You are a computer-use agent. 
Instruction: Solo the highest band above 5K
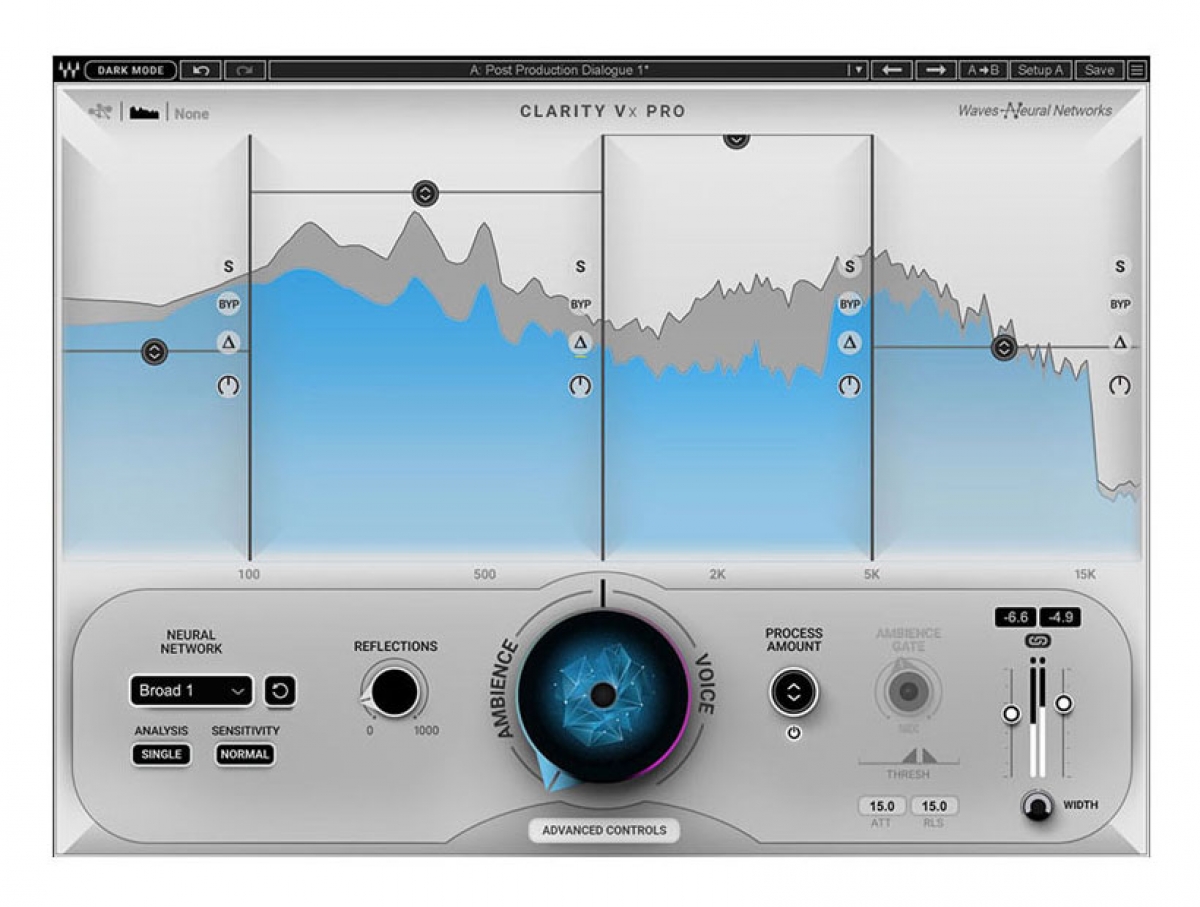[x=1120, y=267]
